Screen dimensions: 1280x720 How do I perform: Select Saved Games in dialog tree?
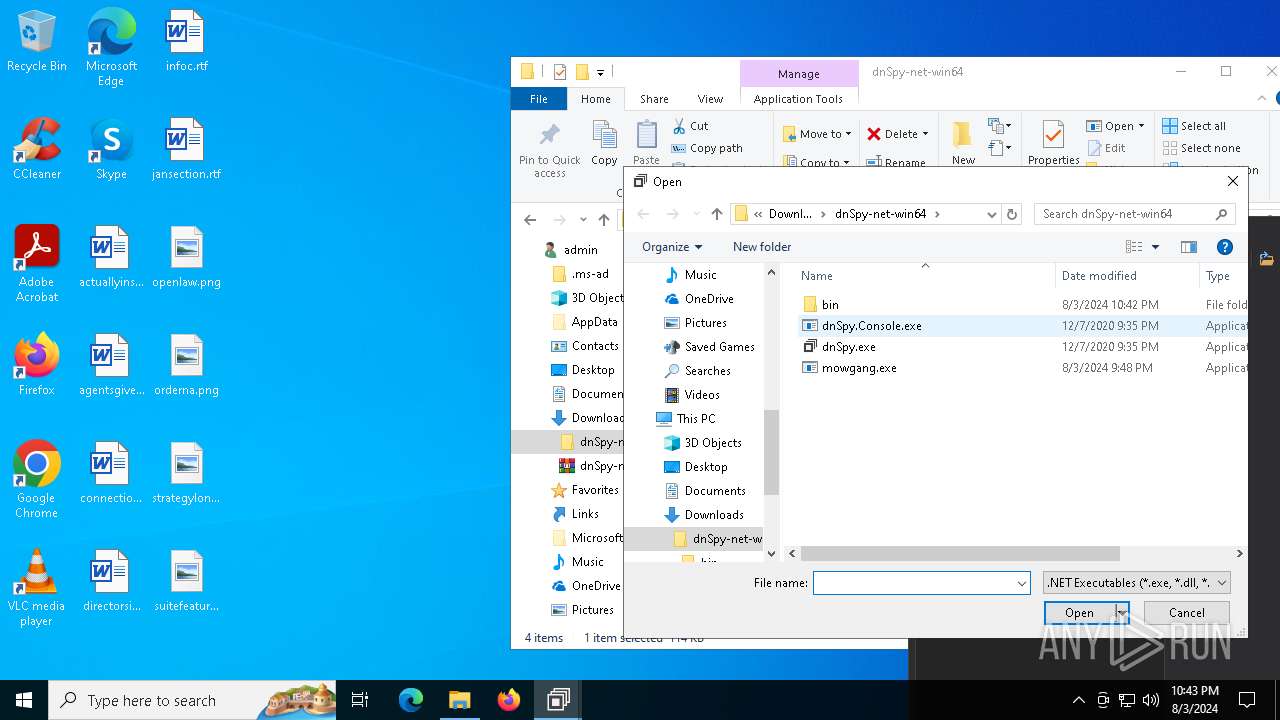(719, 347)
